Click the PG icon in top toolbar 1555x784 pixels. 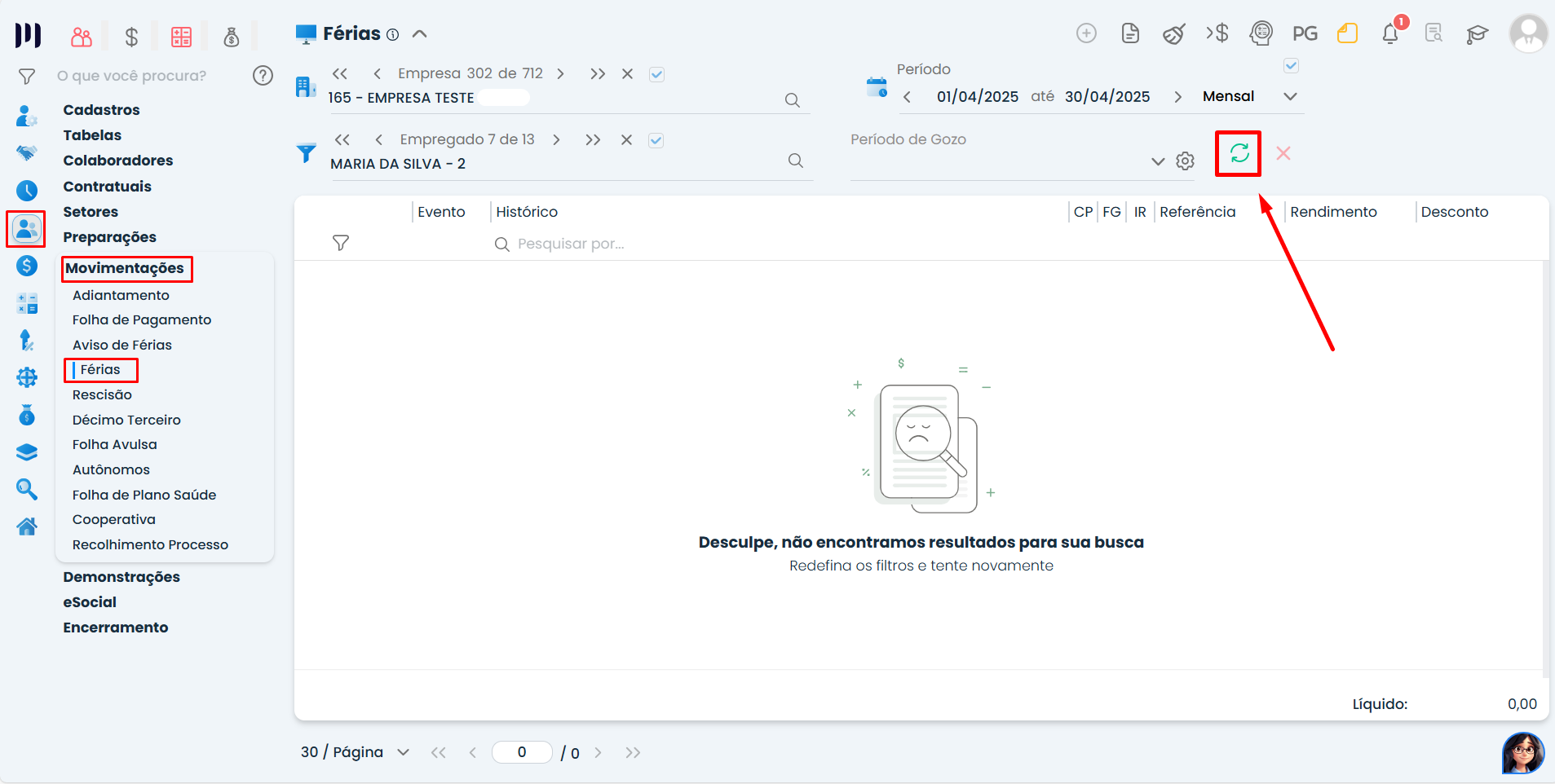[1305, 33]
